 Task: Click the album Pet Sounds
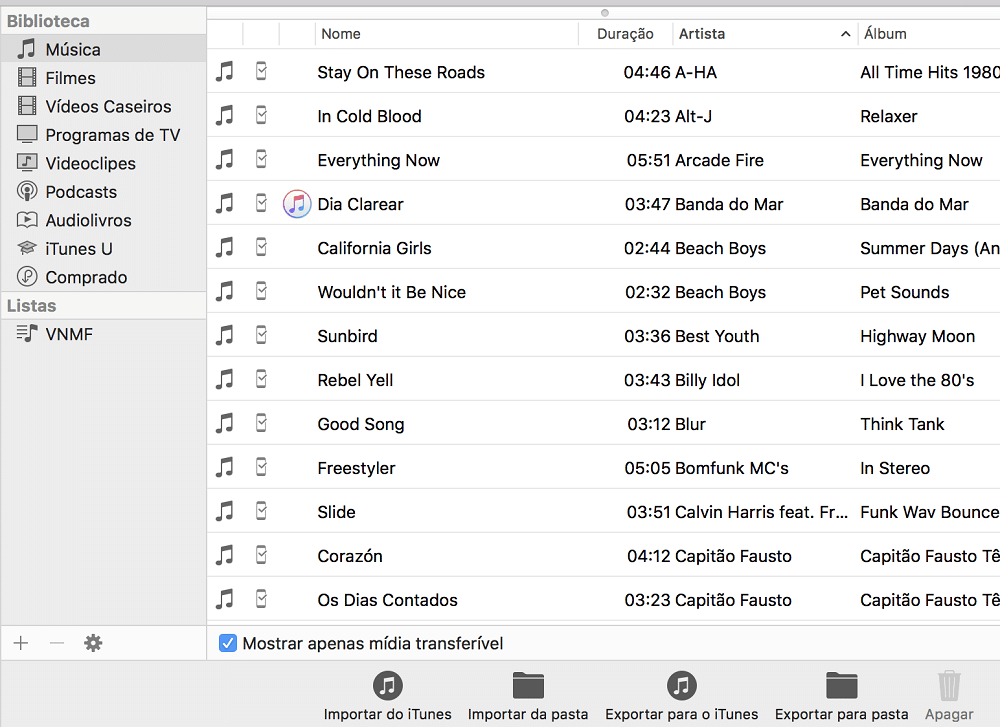pos(905,292)
